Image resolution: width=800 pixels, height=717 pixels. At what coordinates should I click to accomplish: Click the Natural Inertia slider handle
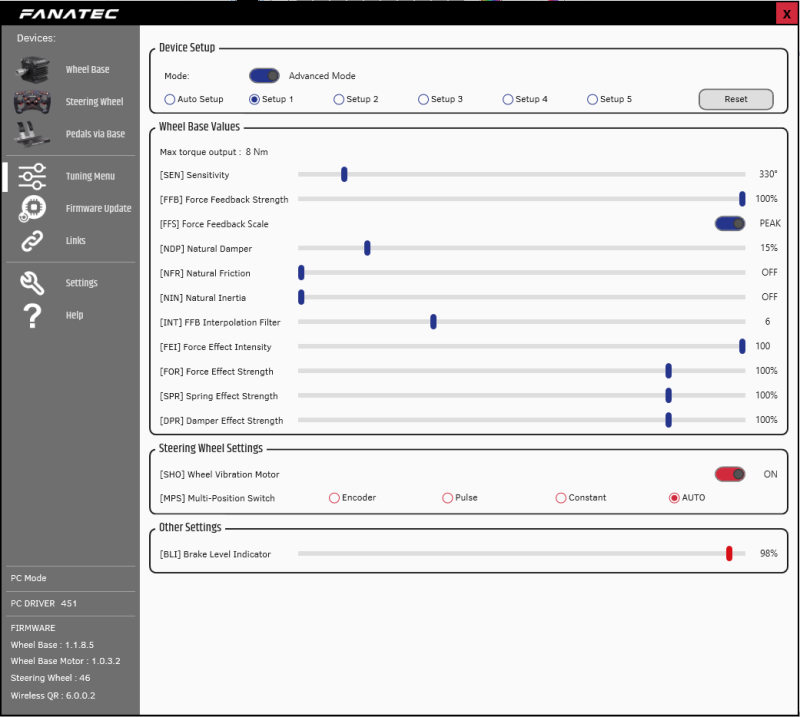(x=302, y=297)
